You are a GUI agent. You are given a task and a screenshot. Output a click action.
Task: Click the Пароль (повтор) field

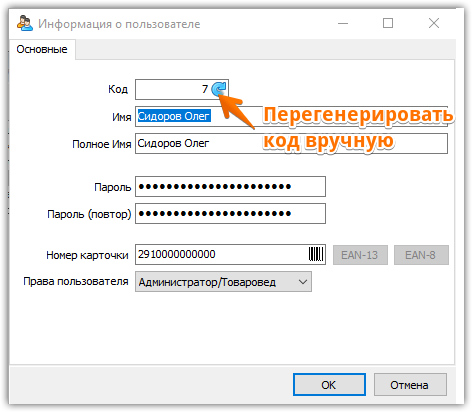(x=230, y=214)
